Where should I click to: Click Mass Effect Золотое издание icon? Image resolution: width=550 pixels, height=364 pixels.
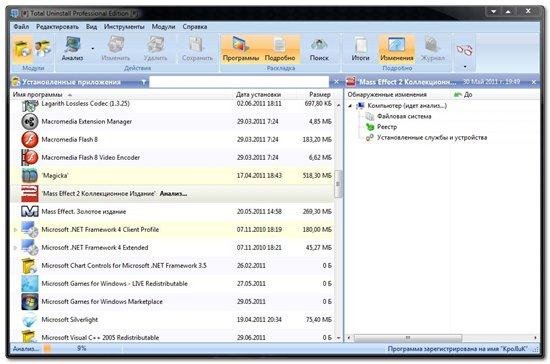coord(30,211)
